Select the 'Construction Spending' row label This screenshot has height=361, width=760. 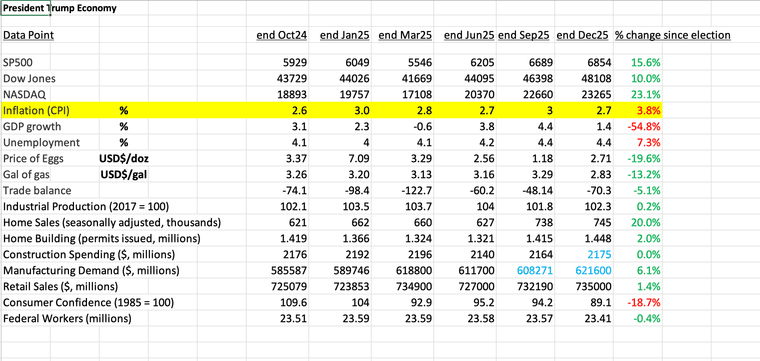coord(89,254)
